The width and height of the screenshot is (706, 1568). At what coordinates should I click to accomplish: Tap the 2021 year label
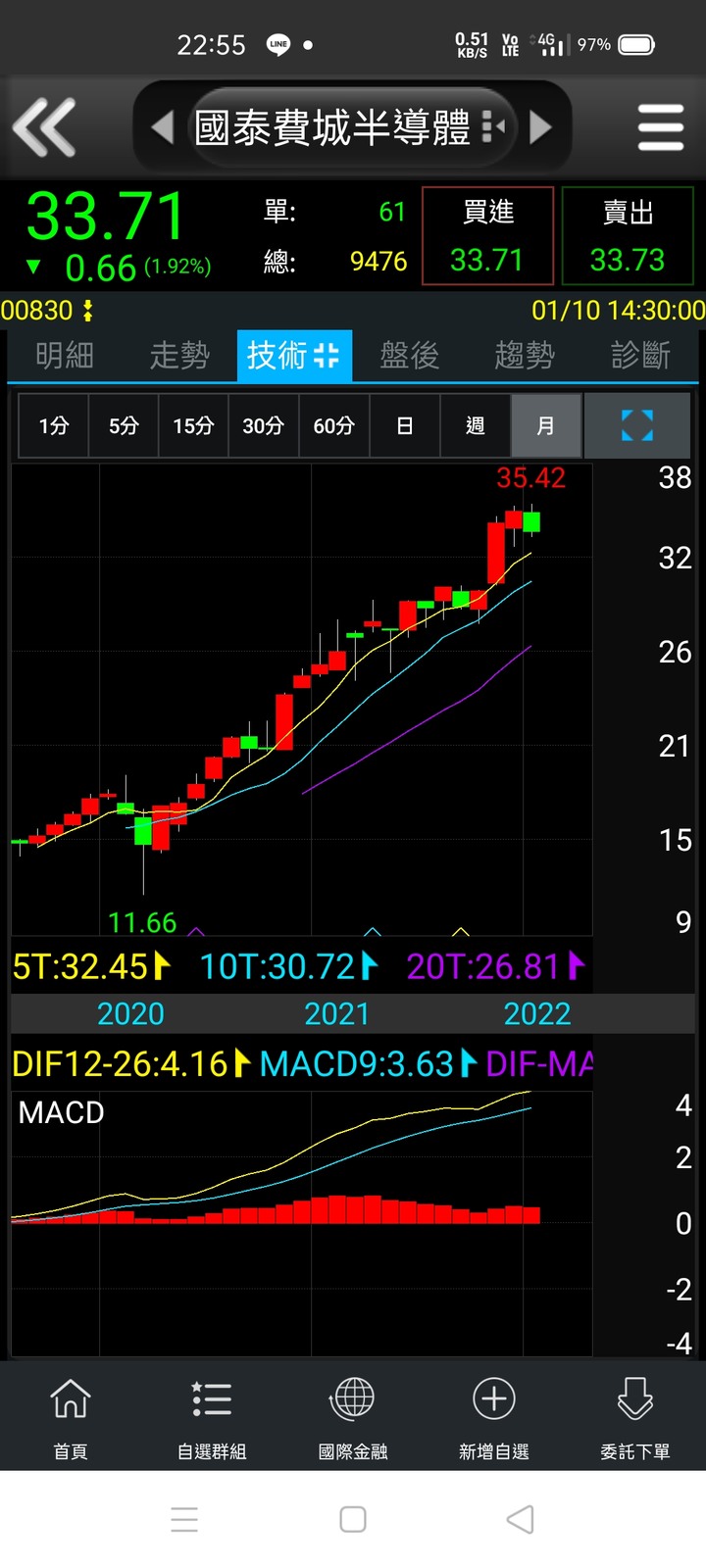(x=336, y=1013)
